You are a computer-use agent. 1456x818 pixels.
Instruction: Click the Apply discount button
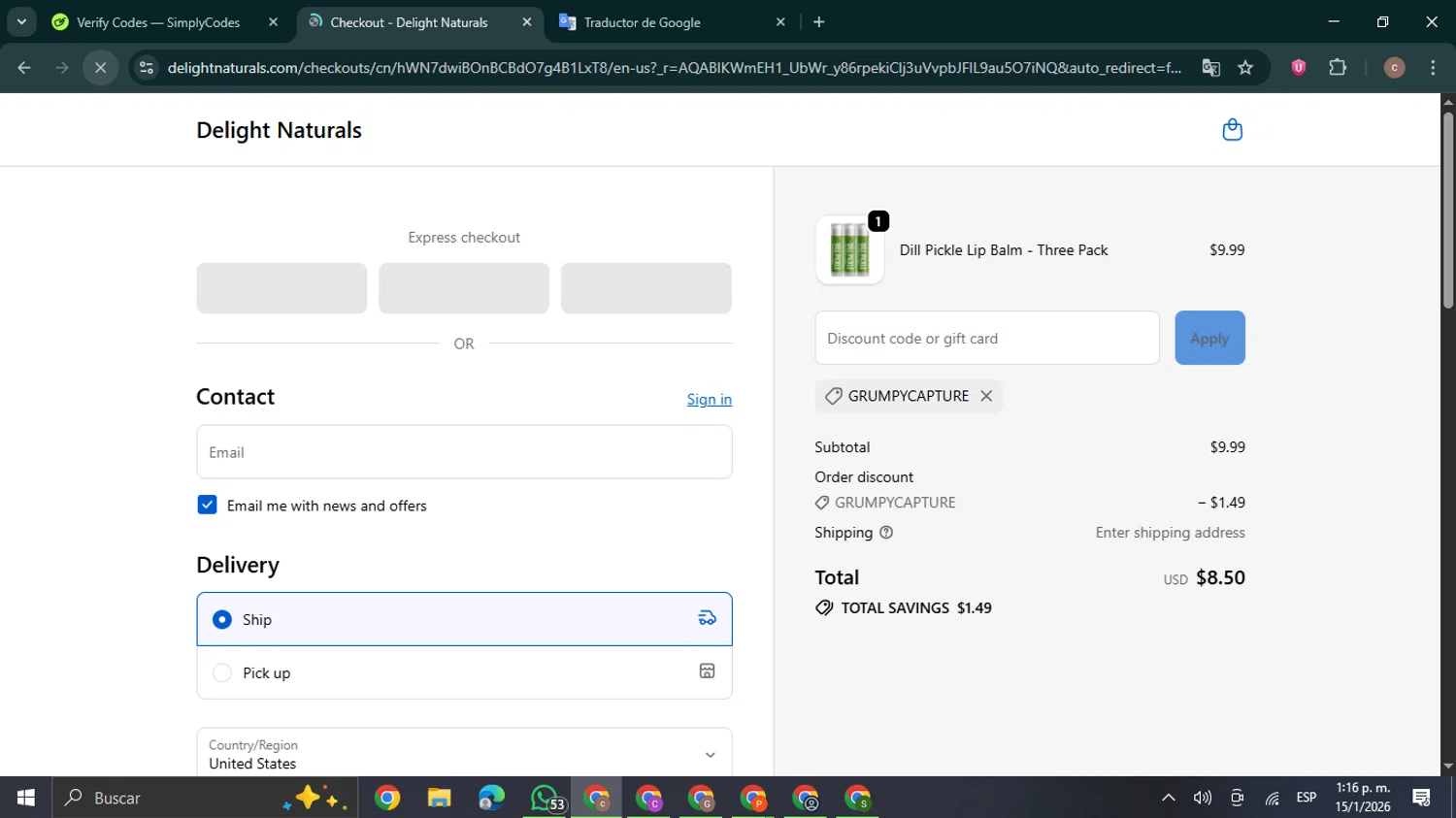click(x=1209, y=338)
